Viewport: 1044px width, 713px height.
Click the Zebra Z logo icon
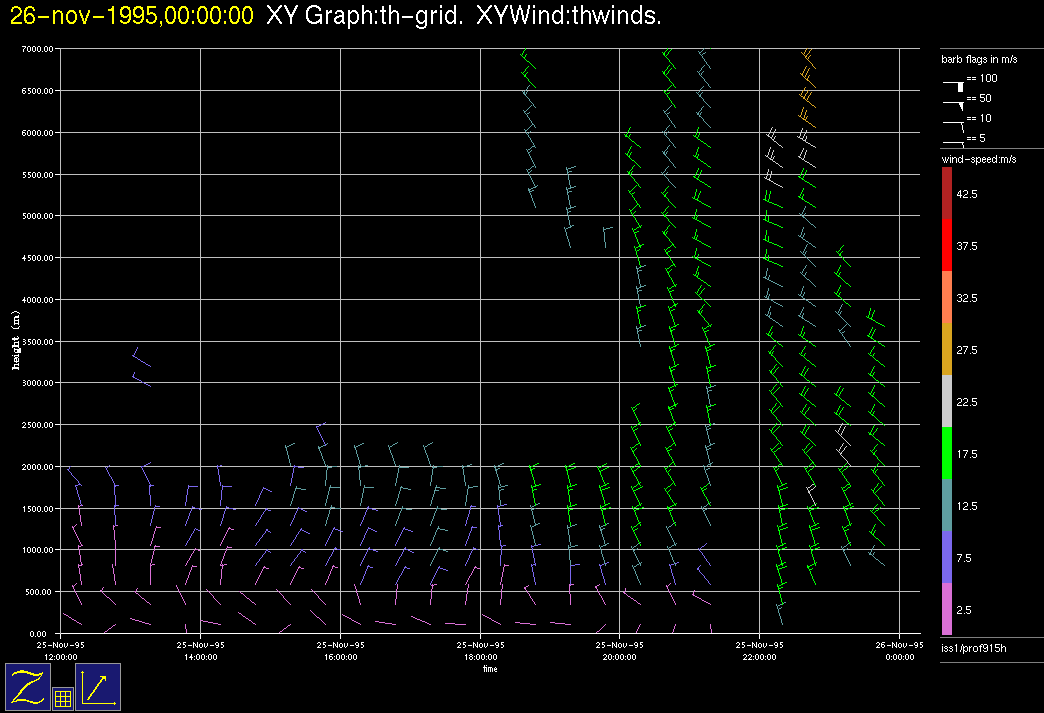coord(28,686)
